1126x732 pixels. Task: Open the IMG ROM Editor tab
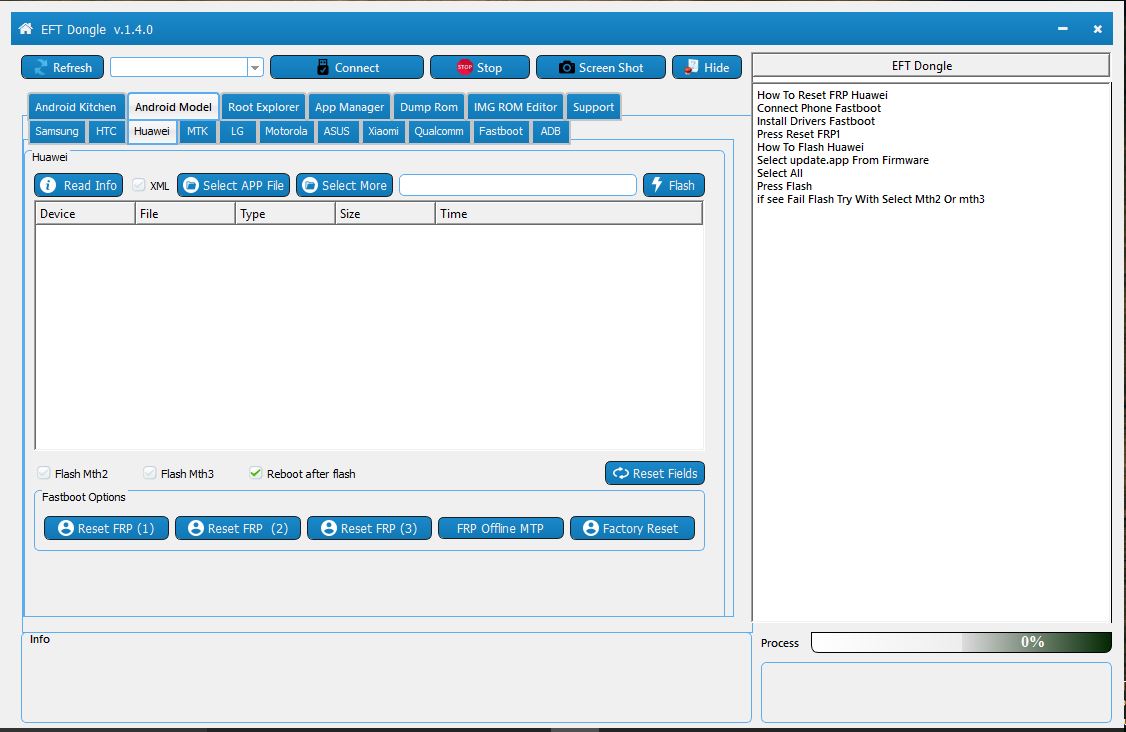coord(516,107)
